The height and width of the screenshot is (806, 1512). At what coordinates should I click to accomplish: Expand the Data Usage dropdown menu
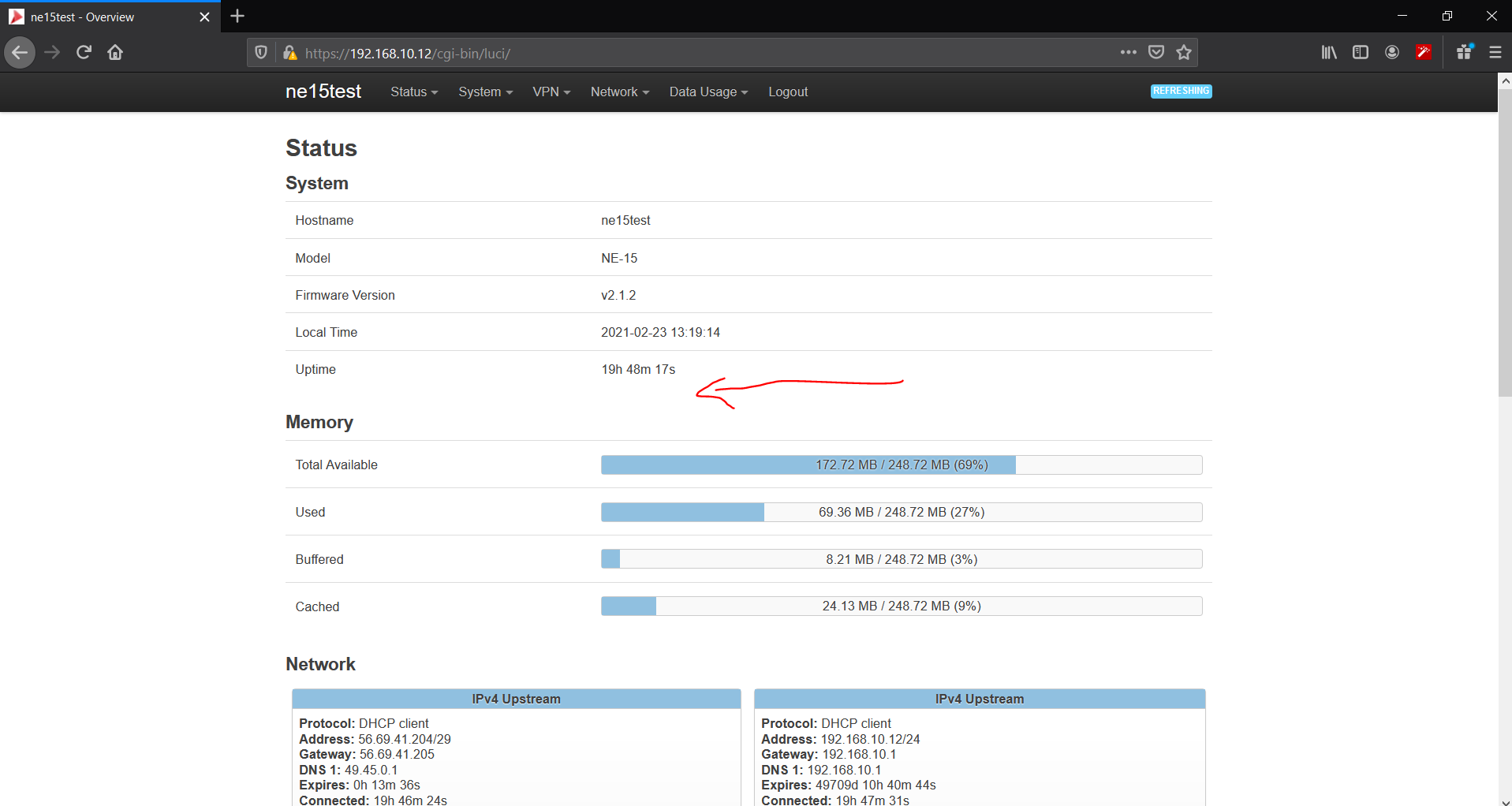pyautogui.click(x=708, y=91)
